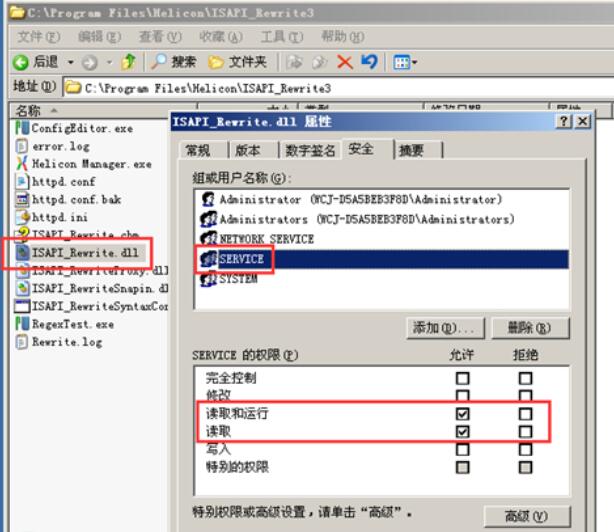The image size is (614, 532).
Task: Click the red X delete toolbar icon
Action: tap(344, 62)
